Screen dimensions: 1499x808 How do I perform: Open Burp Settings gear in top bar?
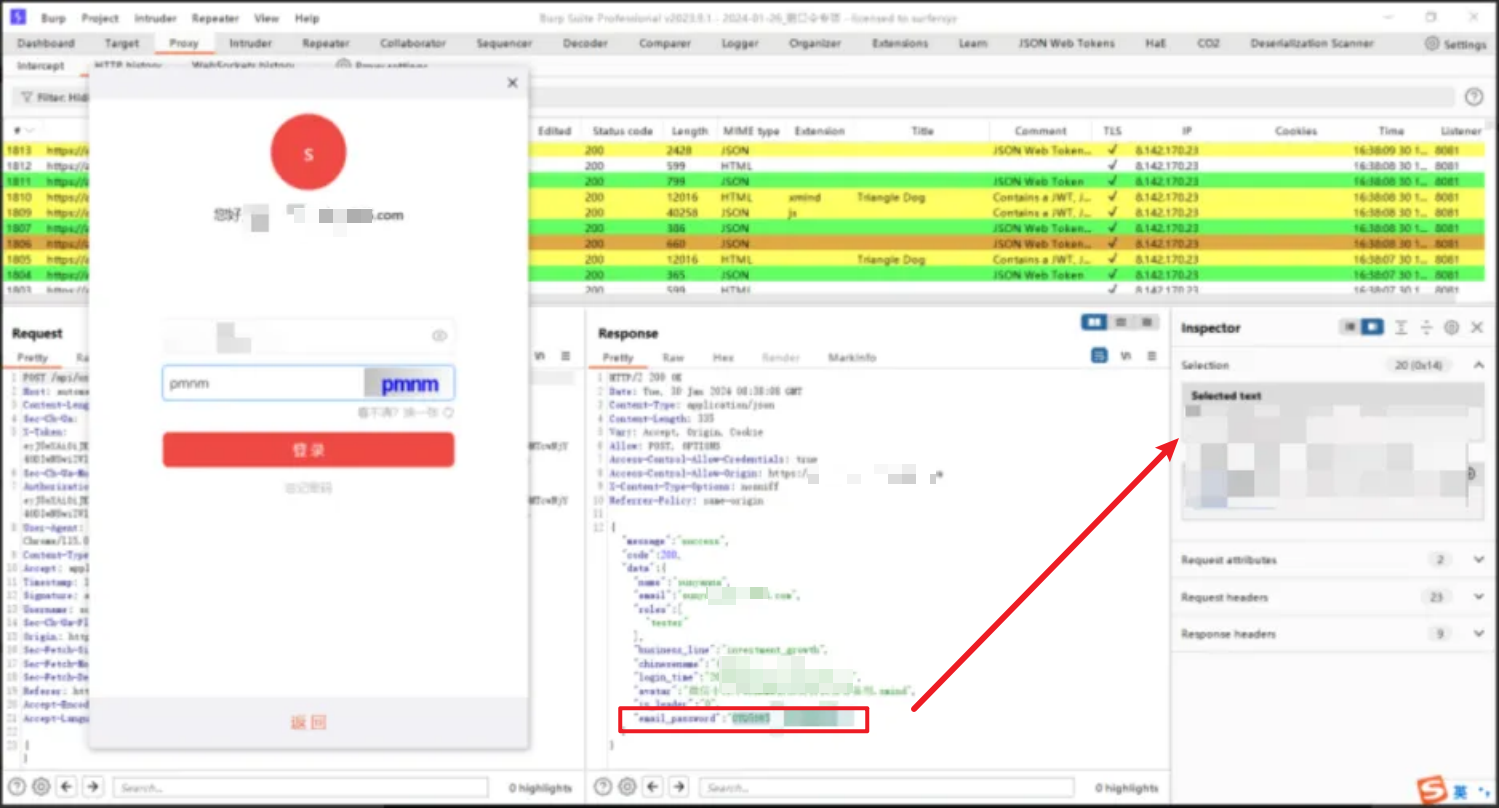(1455, 44)
